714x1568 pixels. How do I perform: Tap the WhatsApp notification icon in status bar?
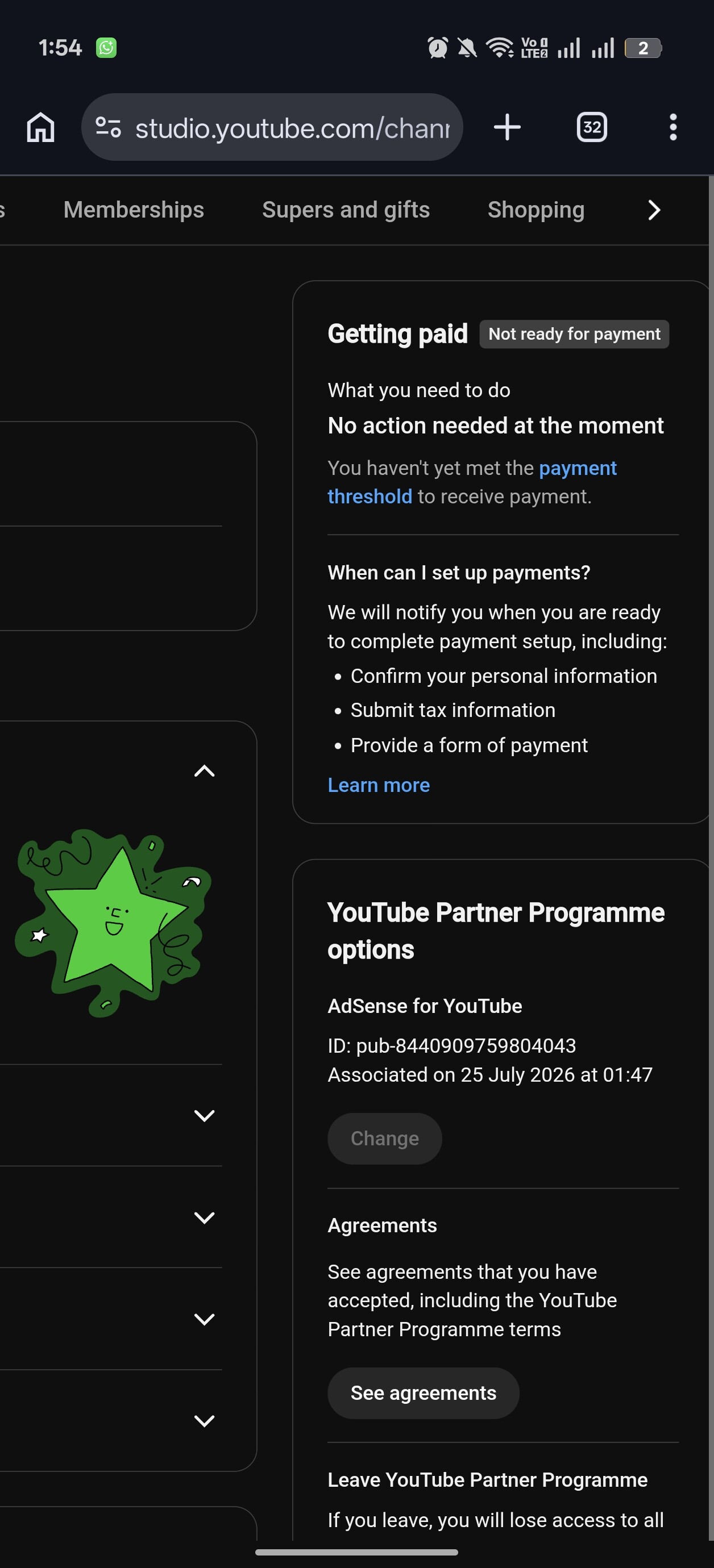click(x=106, y=48)
